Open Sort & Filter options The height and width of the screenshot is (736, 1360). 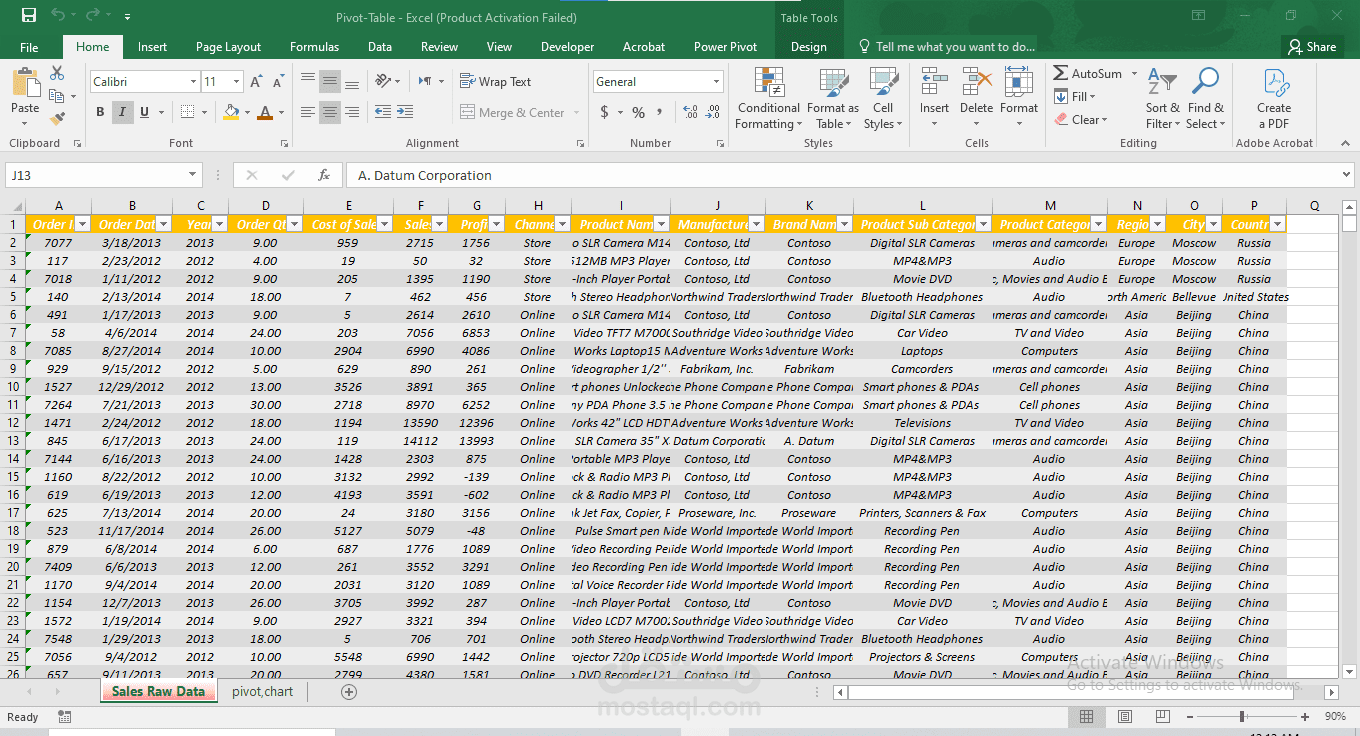pyautogui.click(x=1162, y=99)
